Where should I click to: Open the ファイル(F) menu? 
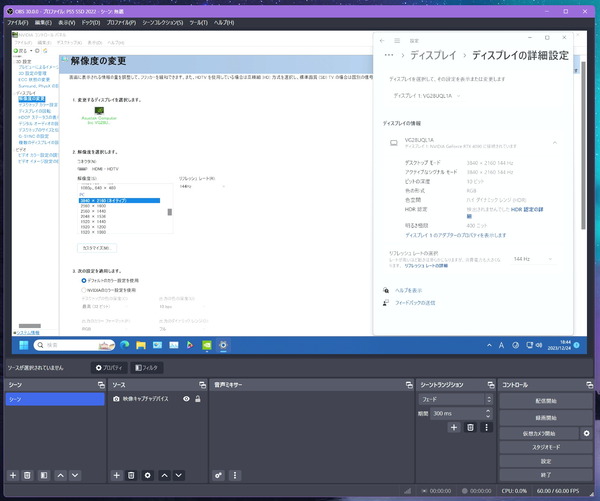click(18, 23)
